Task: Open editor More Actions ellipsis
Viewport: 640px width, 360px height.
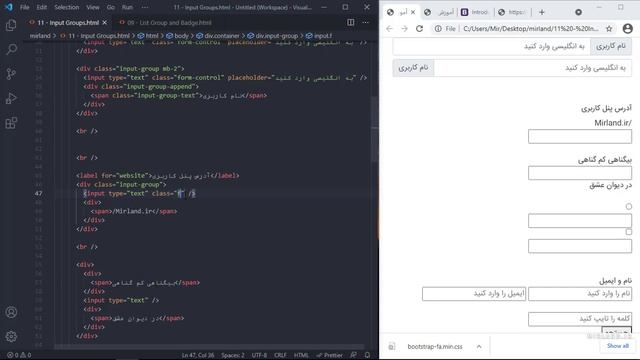Action: (x=366, y=22)
